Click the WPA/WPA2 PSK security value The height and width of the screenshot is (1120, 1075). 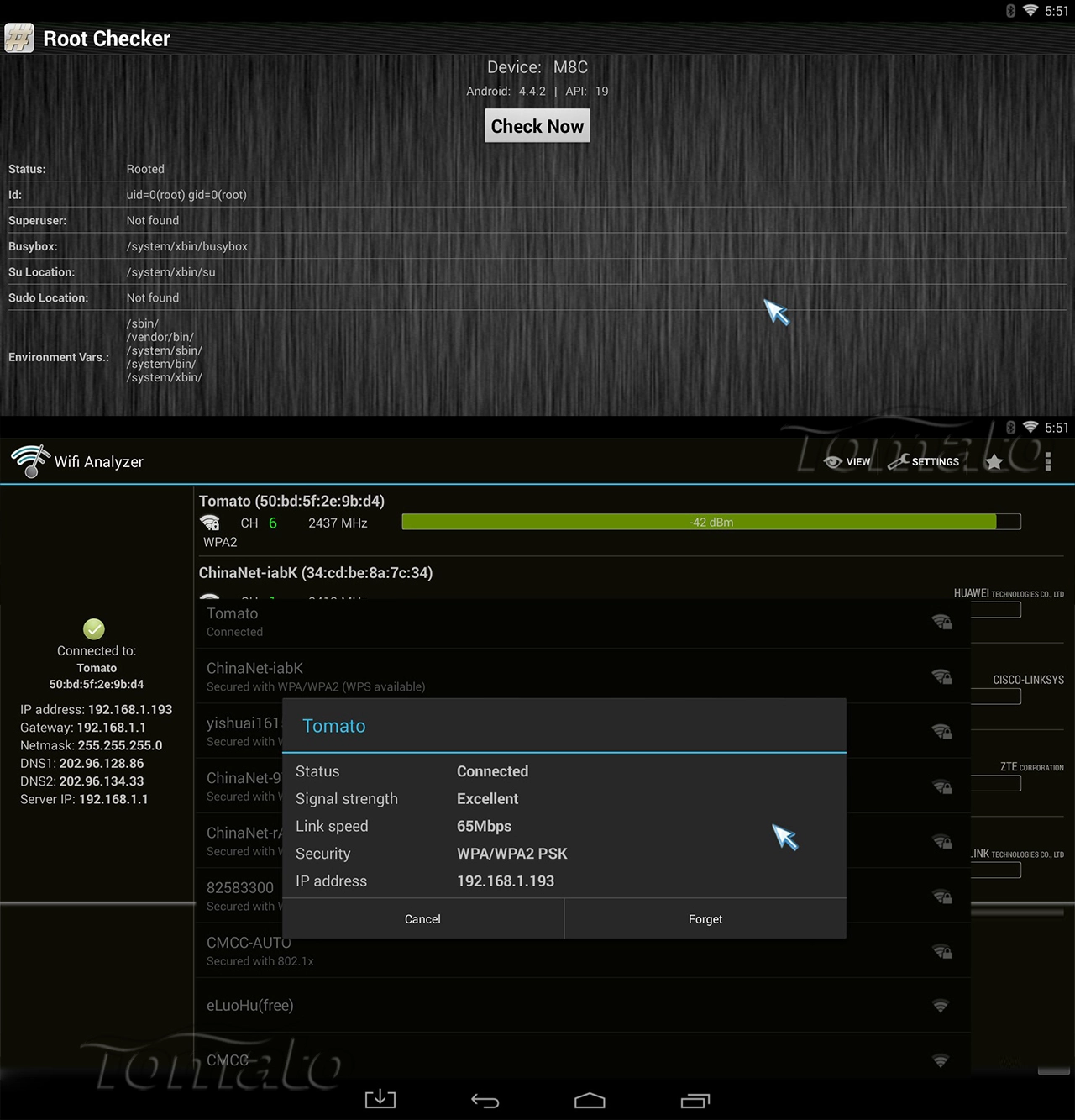click(x=512, y=854)
